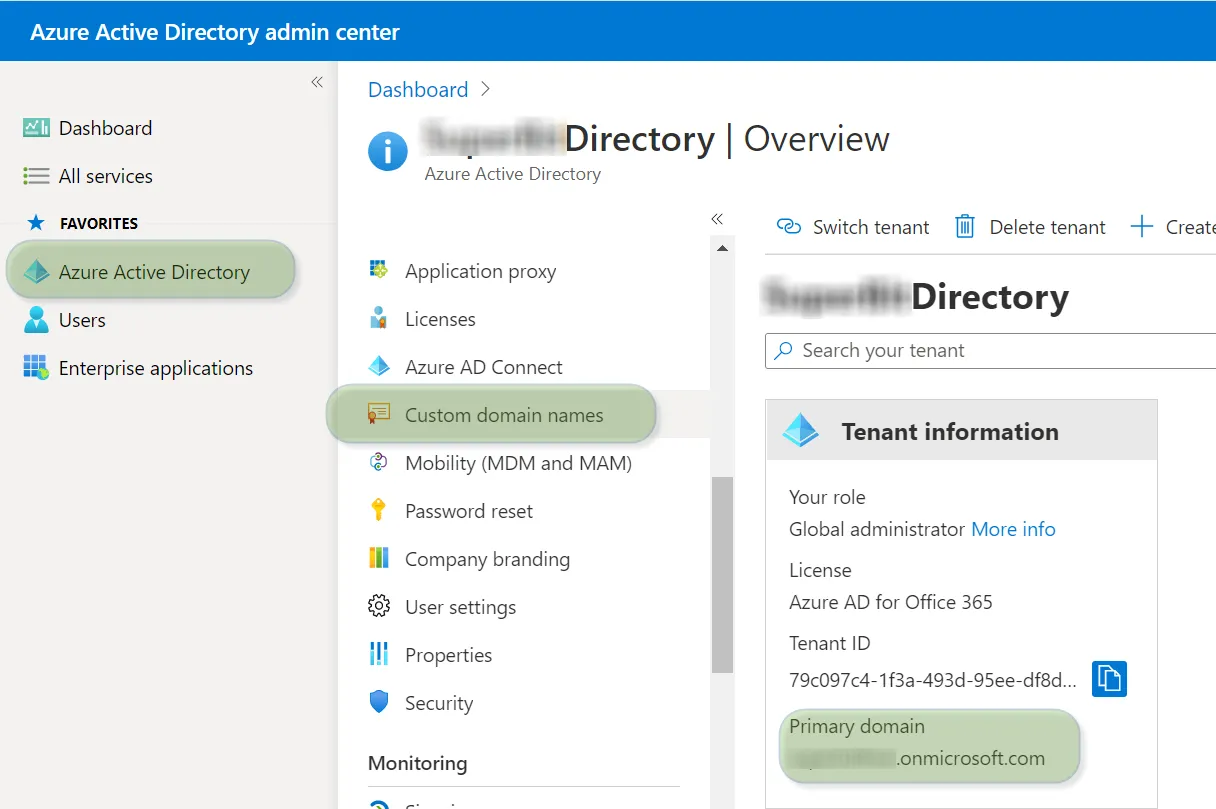Click the Application proxy icon
The image size is (1216, 809).
pyautogui.click(x=378, y=270)
